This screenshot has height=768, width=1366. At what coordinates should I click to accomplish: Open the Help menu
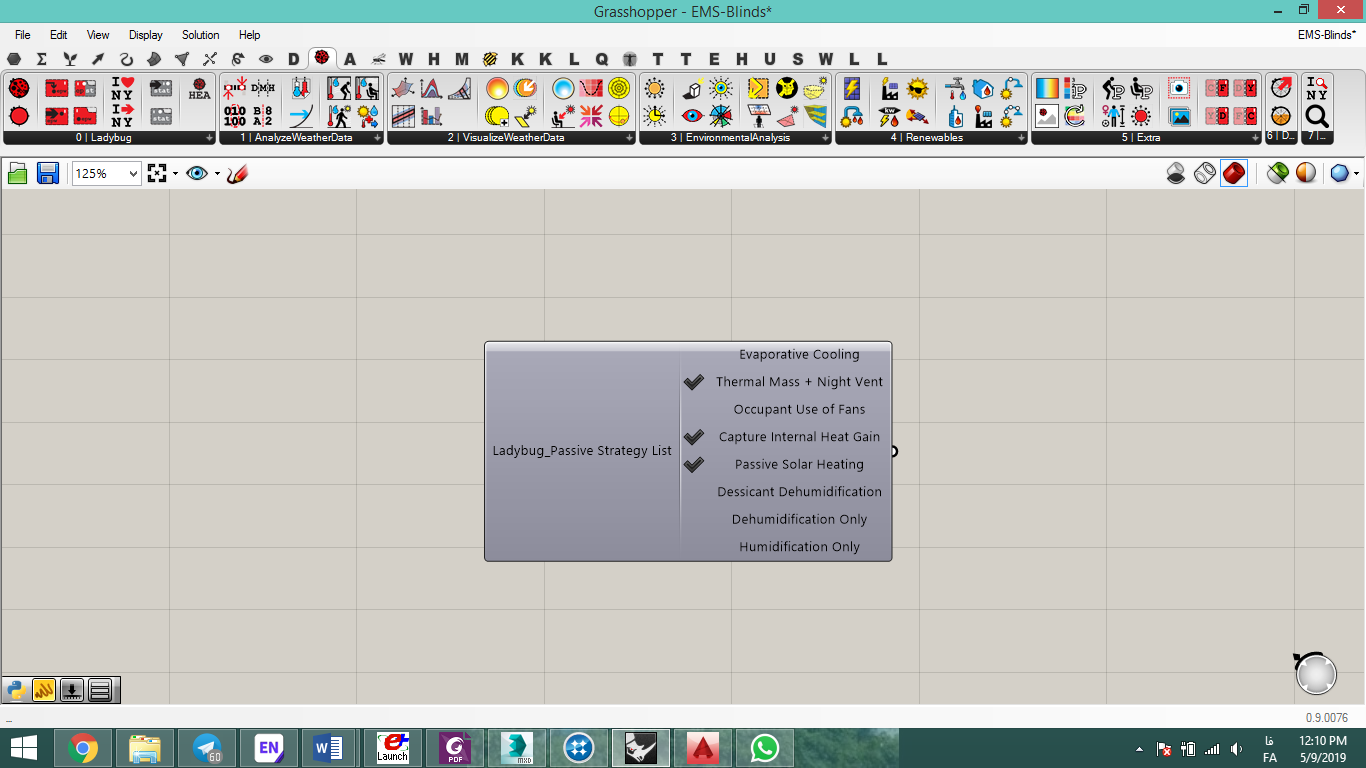tap(250, 35)
